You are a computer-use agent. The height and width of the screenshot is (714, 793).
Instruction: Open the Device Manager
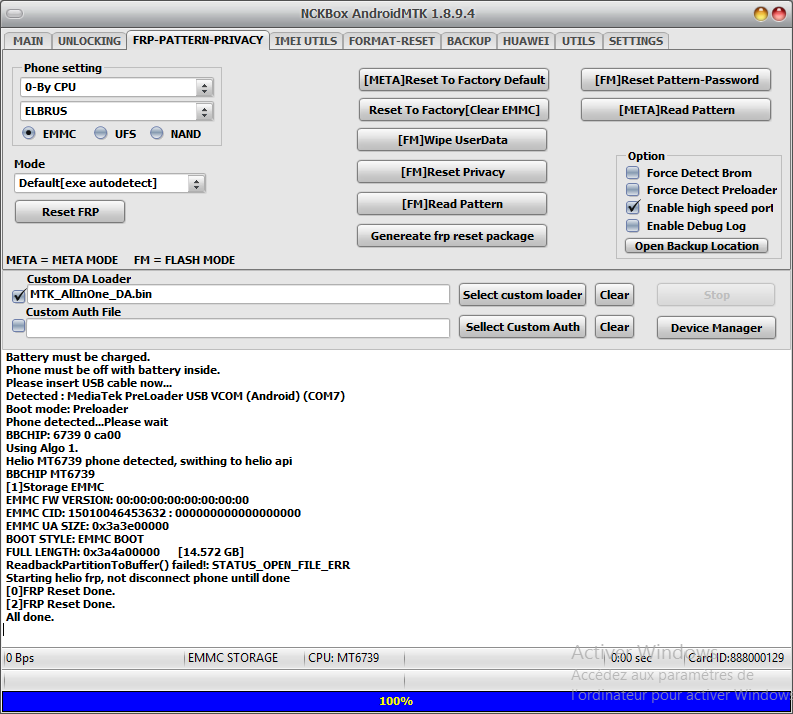(x=716, y=328)
